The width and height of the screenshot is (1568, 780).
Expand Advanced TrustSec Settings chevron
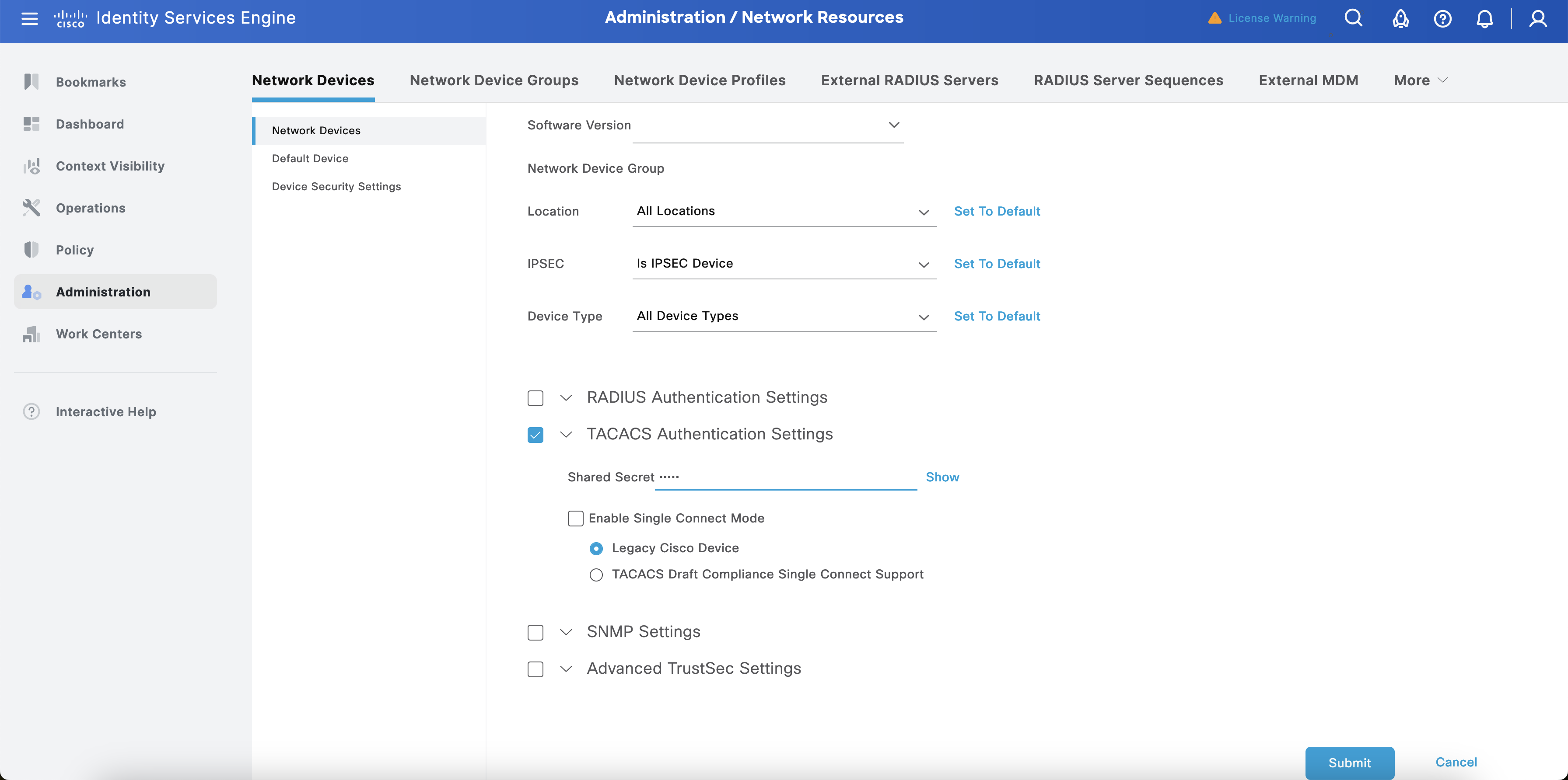click(566, 669)
